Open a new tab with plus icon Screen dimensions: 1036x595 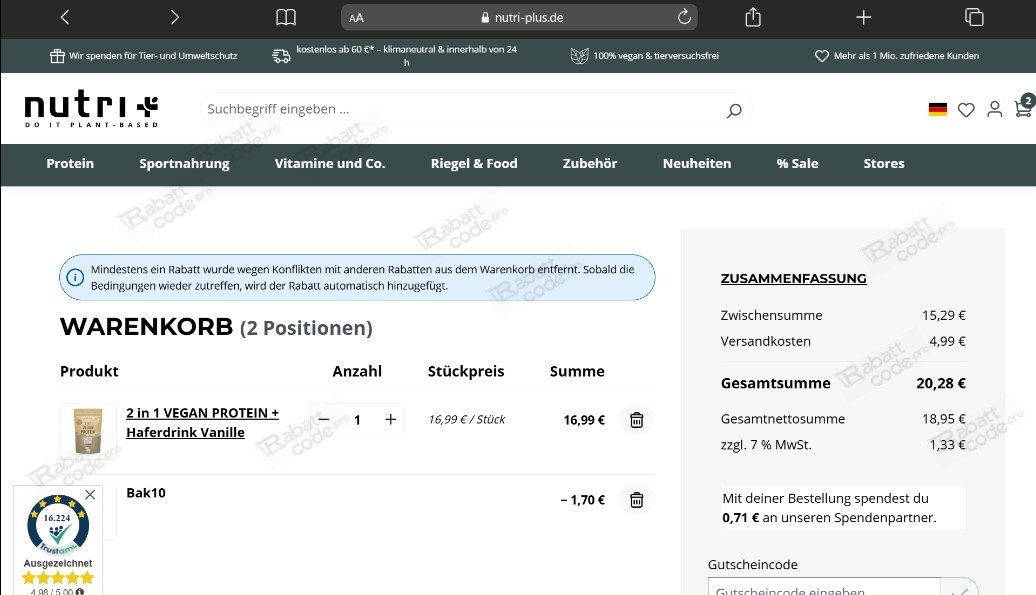pyautogui.click(x=864, y=17)
